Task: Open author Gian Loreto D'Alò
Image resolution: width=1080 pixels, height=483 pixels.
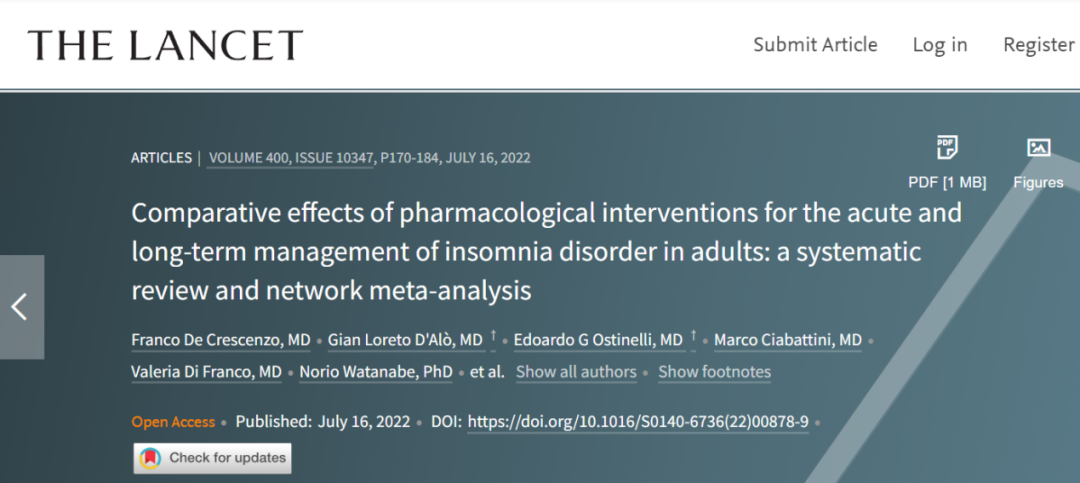Action: click(405, 341)
